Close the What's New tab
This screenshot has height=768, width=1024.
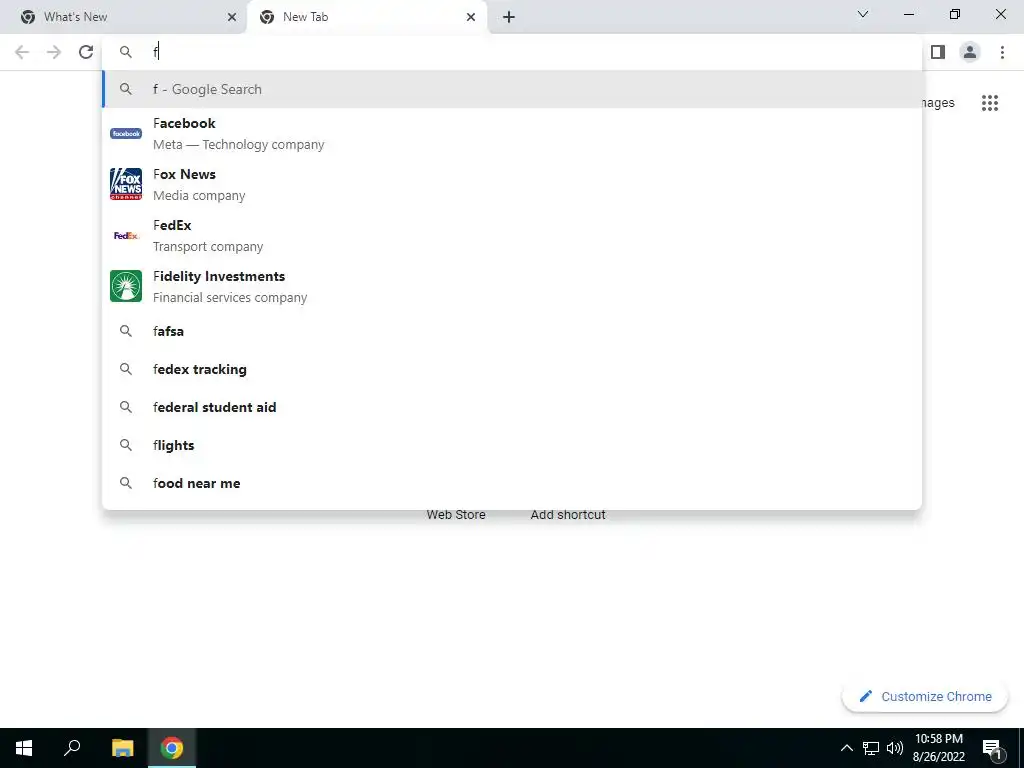[x=232, y=17]
